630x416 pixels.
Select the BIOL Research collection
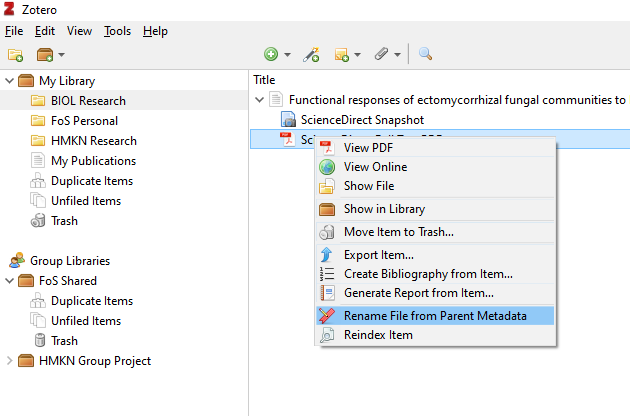[88, 101]
